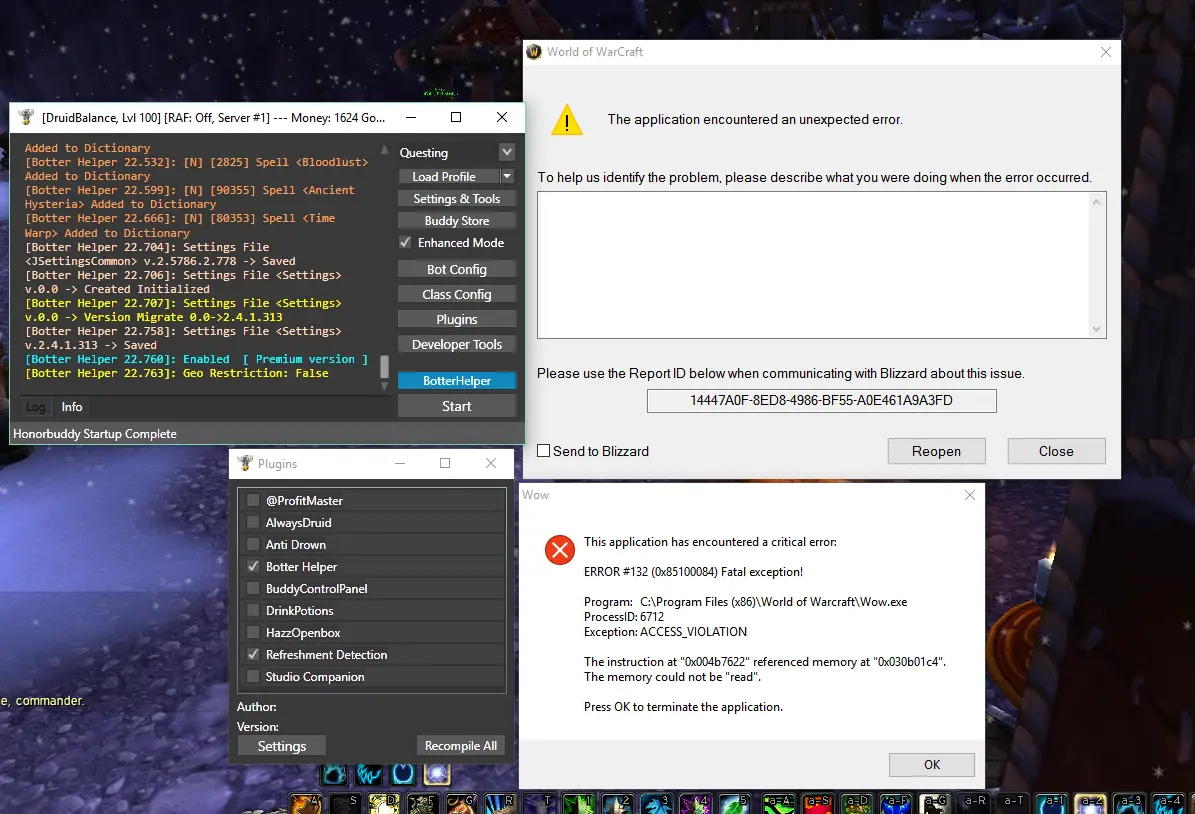The image size is (1195, 814).
Task: Click the BotterHelper button
Action: 457,380
